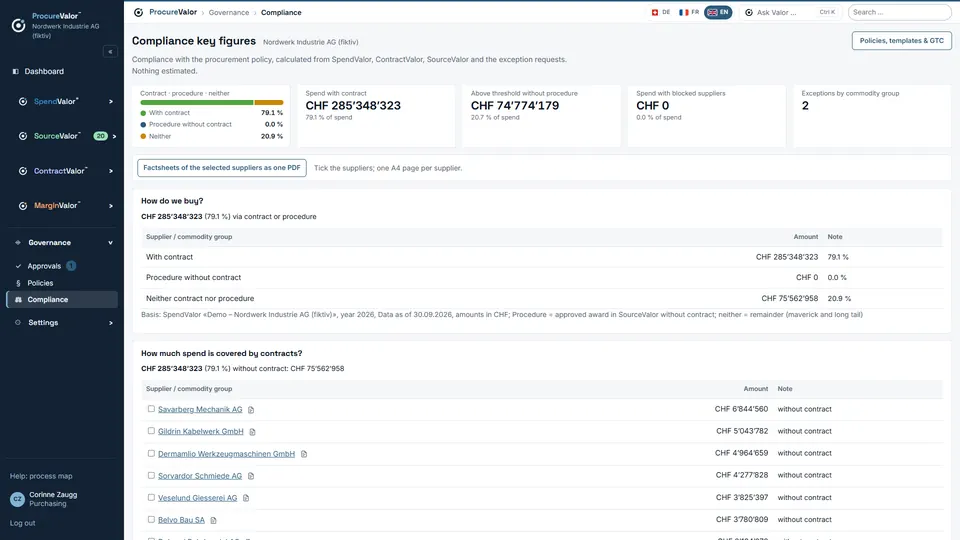Focus the Search input field

899,12
